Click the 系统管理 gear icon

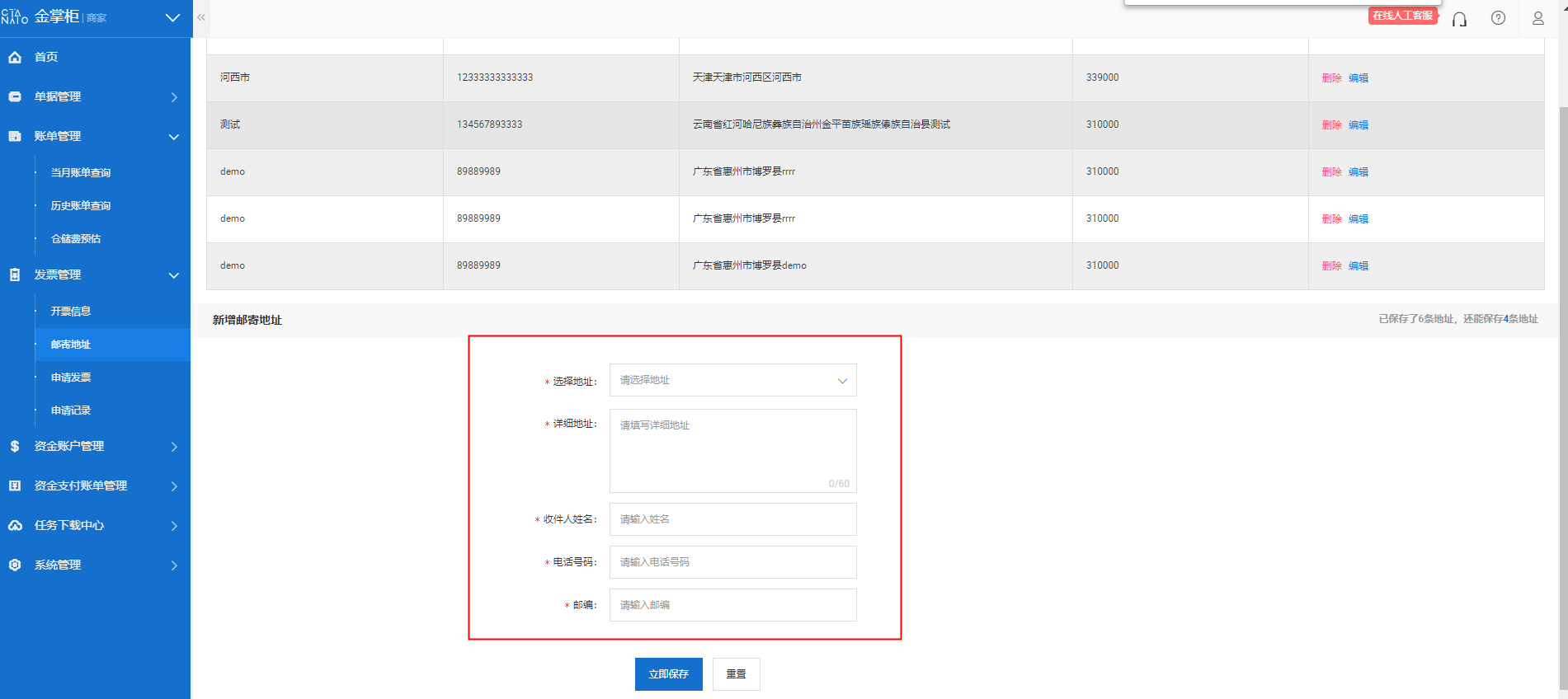click(15, 565)
